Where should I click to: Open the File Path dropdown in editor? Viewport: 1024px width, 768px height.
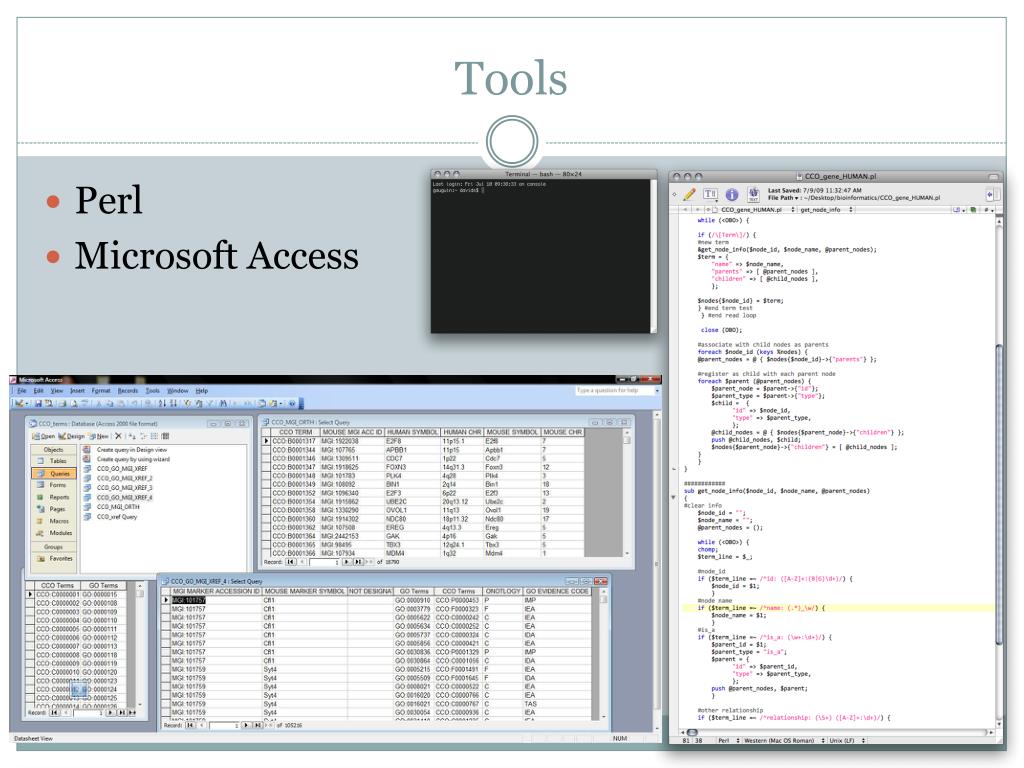pyautogui.click(x=785, y=198)
